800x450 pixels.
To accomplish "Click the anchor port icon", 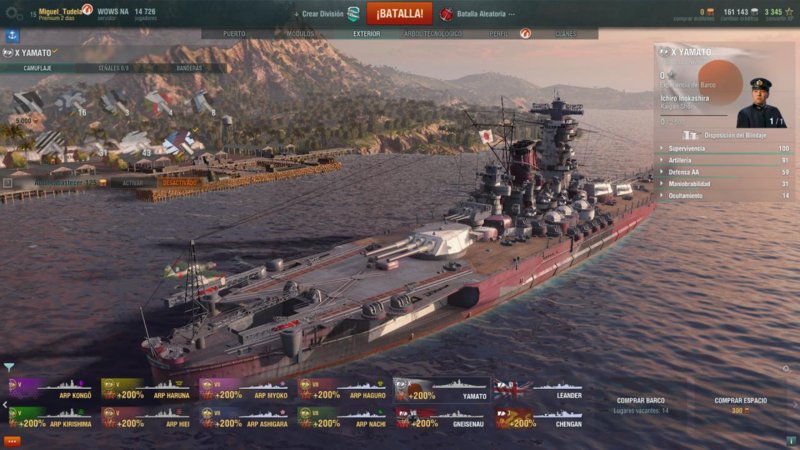I will tap(12, 35).
